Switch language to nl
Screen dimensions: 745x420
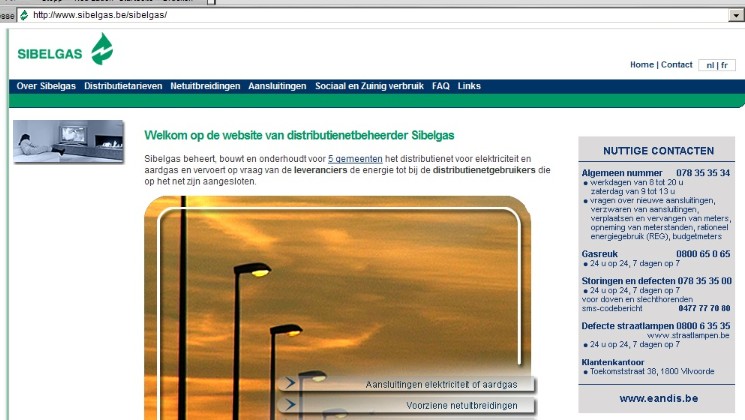709,65
